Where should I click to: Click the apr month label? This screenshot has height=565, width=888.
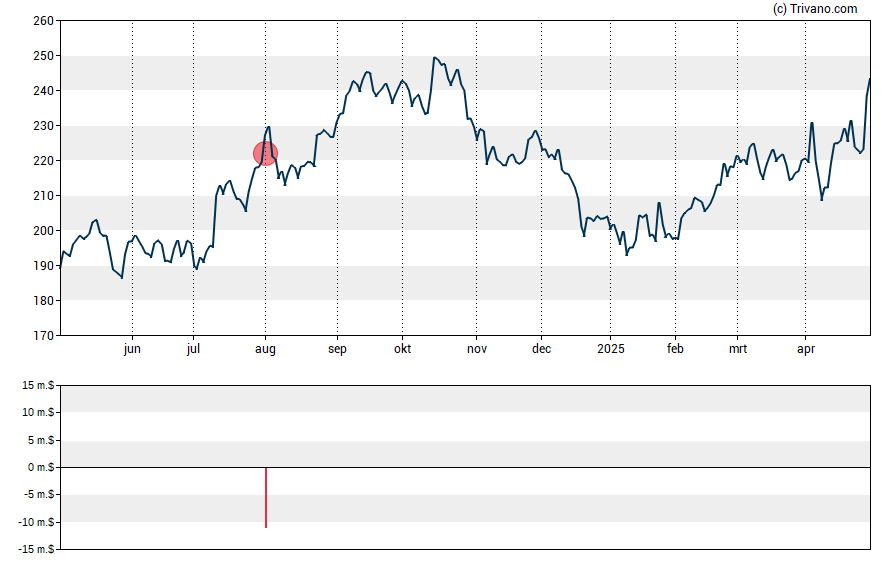(x=805, y=349)
